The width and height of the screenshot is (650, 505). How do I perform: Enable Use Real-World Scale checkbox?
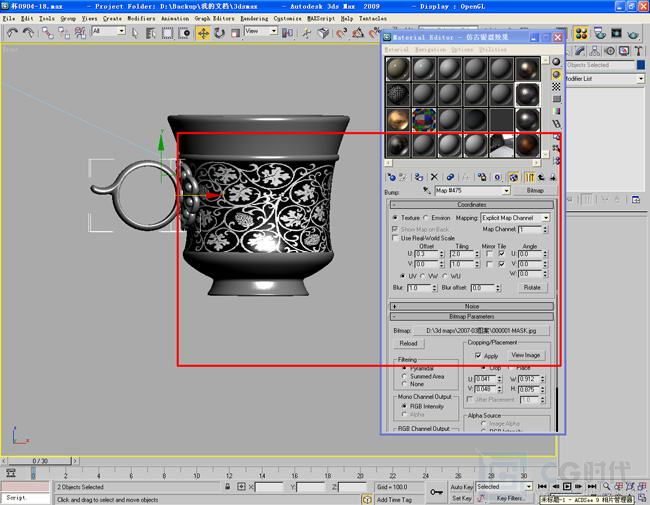coord(395,238)
